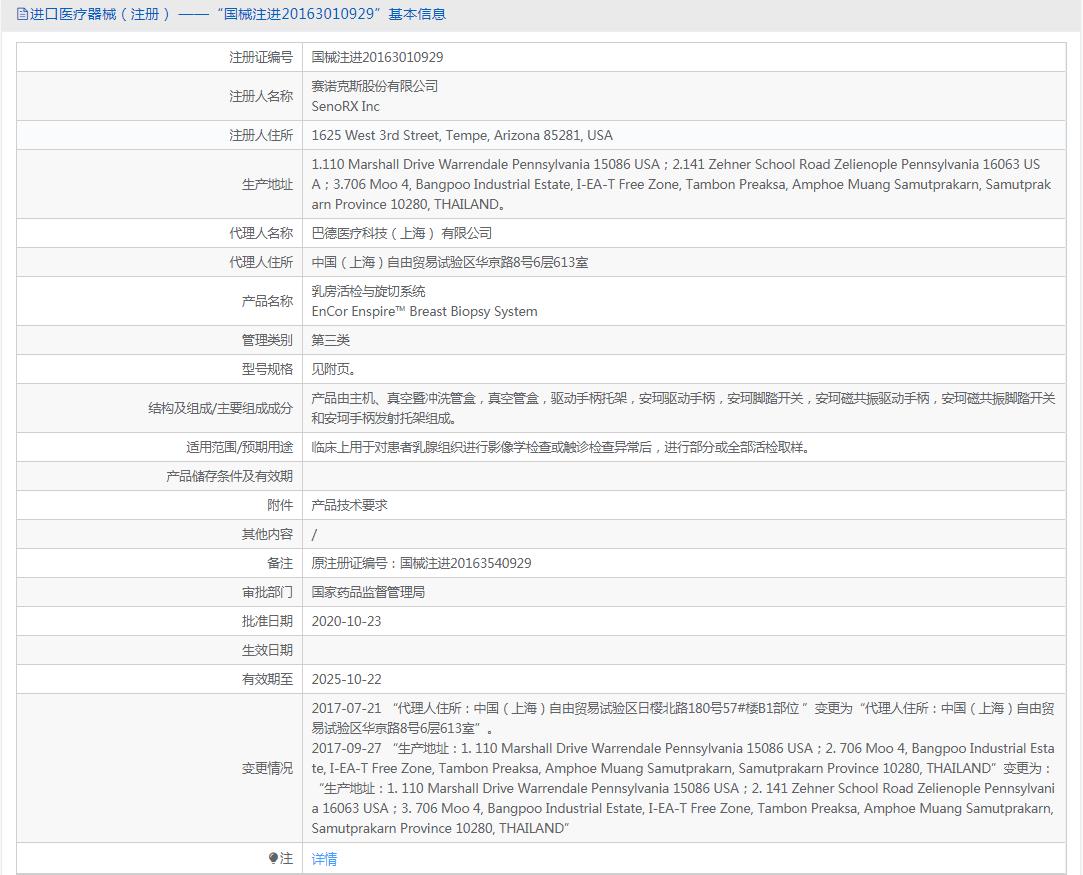Select the 注册人名称 row label
The image size is (1083, 875).
pyautogui.click(x=261, y=96)
